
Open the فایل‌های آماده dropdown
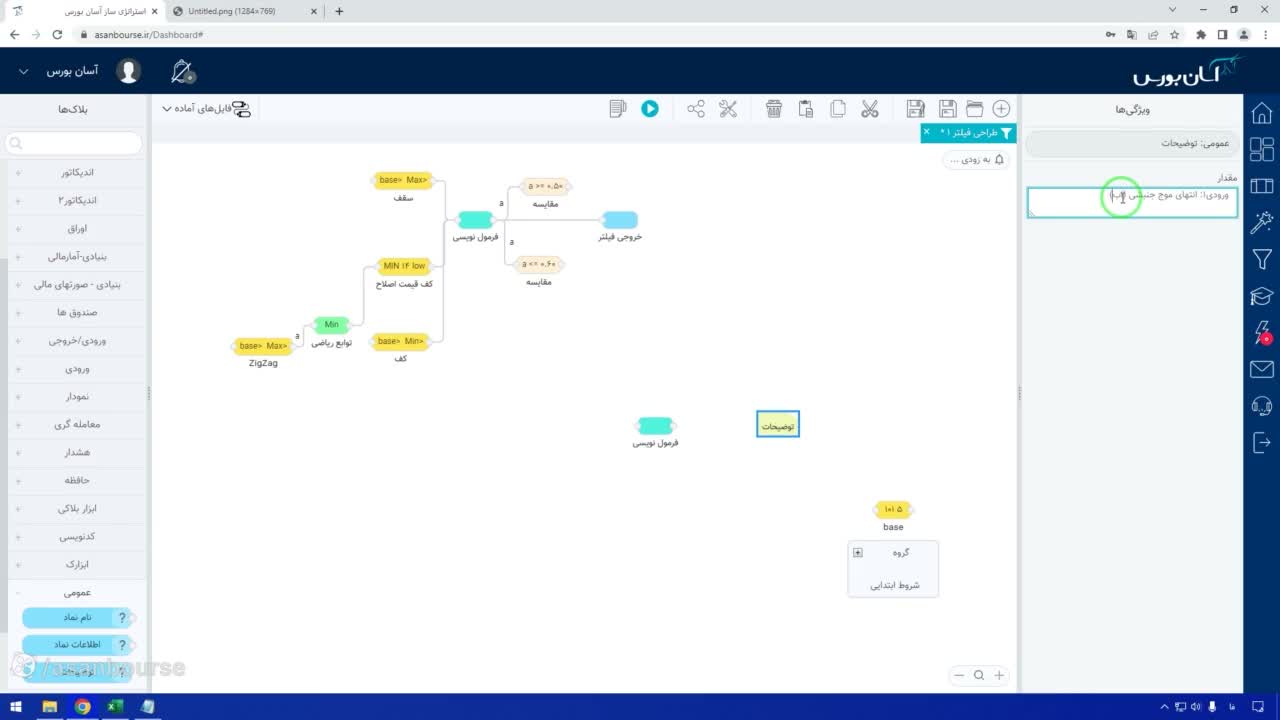point(206,109)
